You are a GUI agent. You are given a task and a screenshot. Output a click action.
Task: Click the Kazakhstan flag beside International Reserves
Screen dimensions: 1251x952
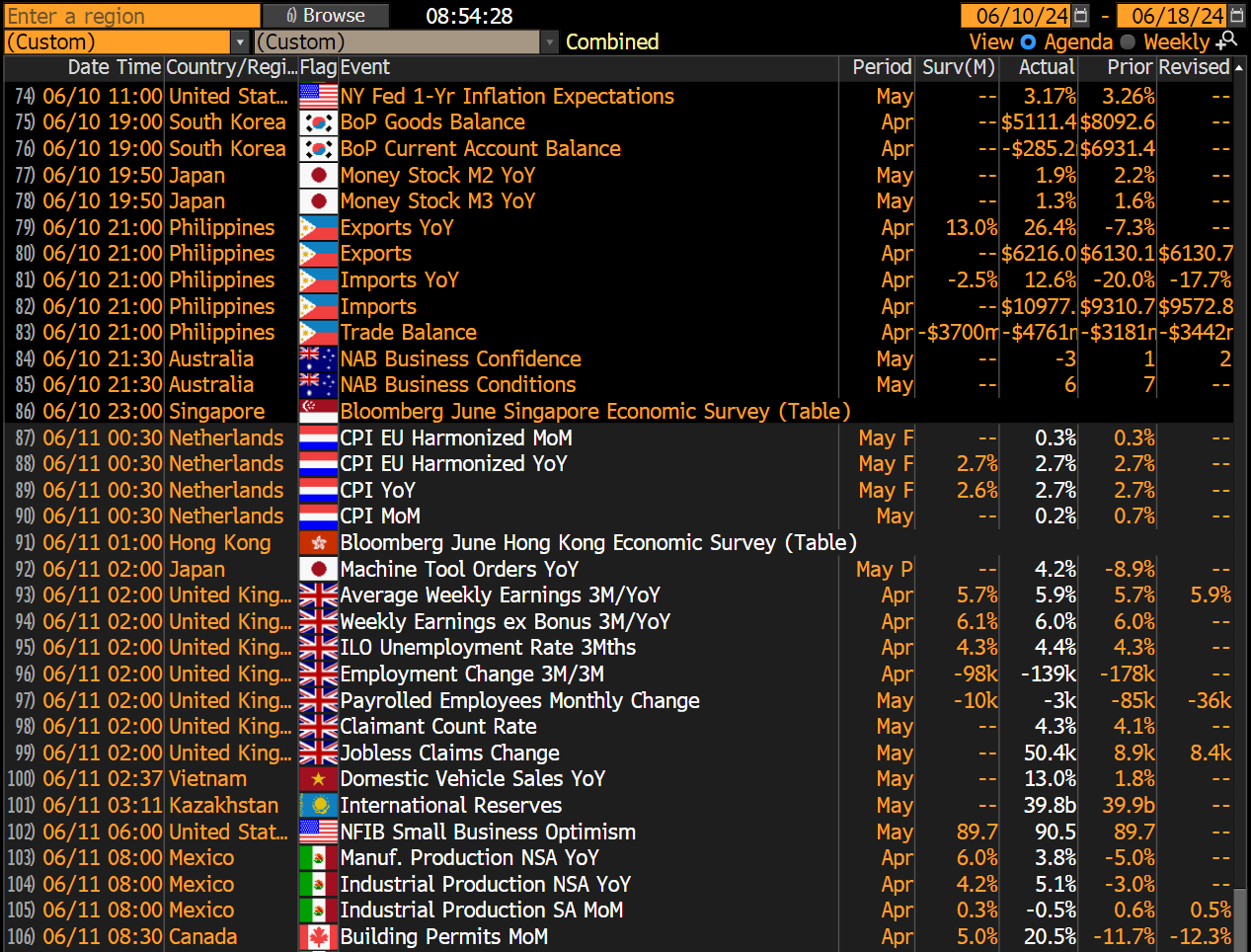pos(318,805)
